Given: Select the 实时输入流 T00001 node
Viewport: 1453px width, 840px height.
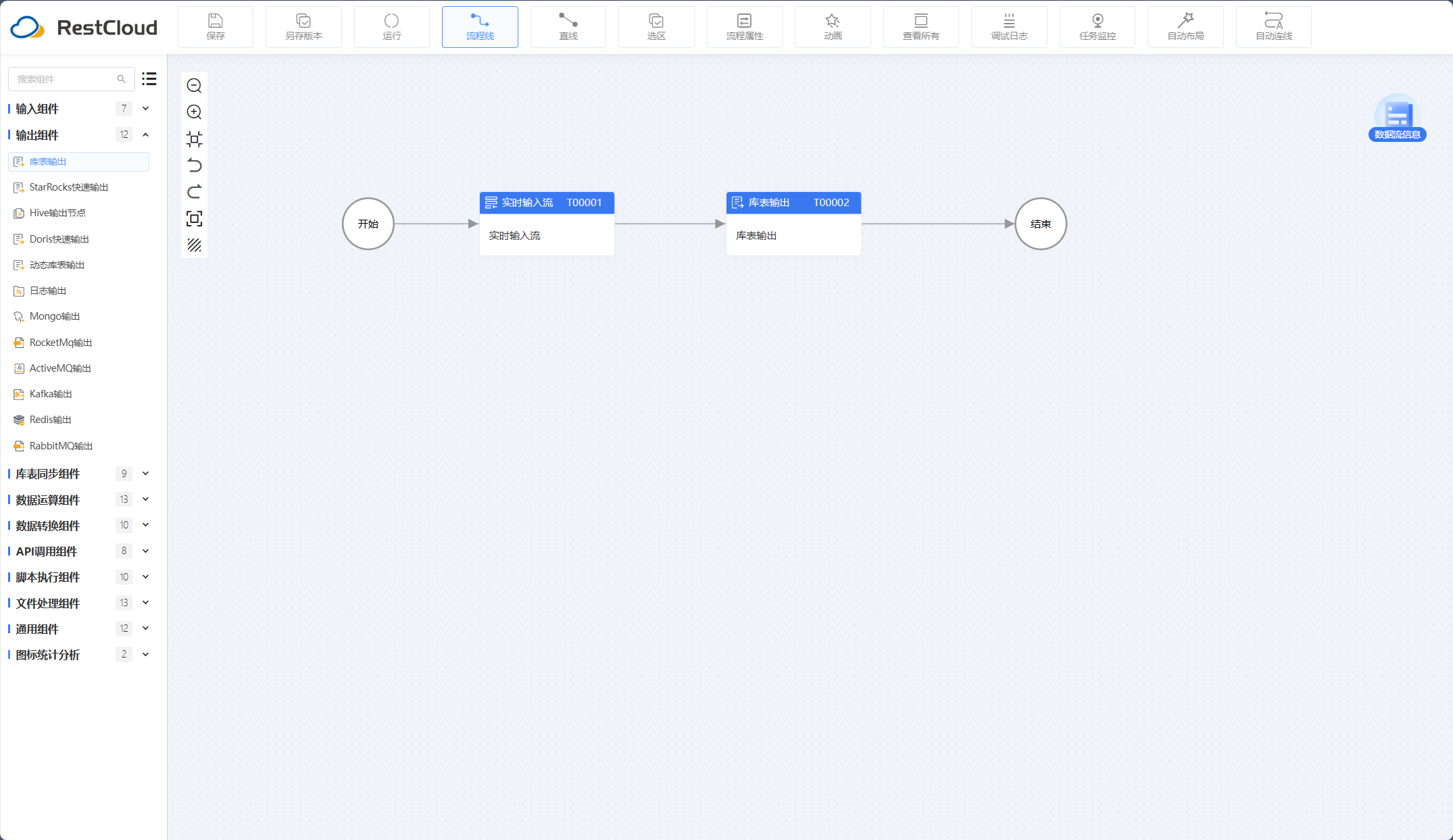Looking at the screenshot, I should [x=547, y=224].
